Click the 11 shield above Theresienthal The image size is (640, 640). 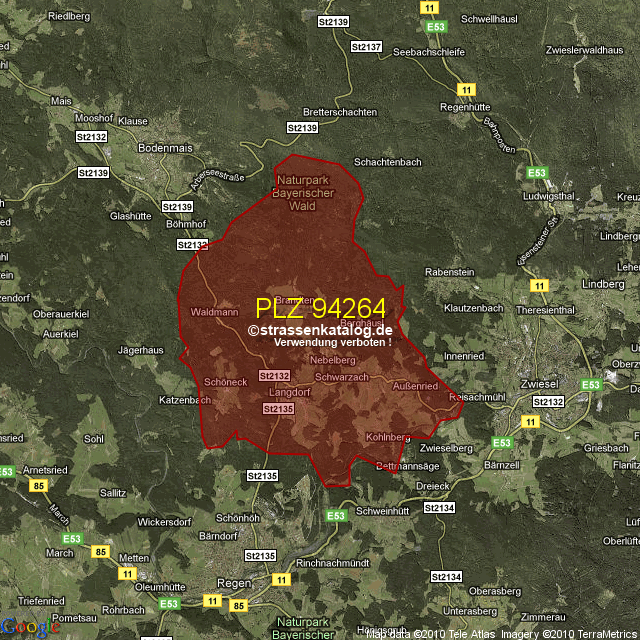coord(540,286)
